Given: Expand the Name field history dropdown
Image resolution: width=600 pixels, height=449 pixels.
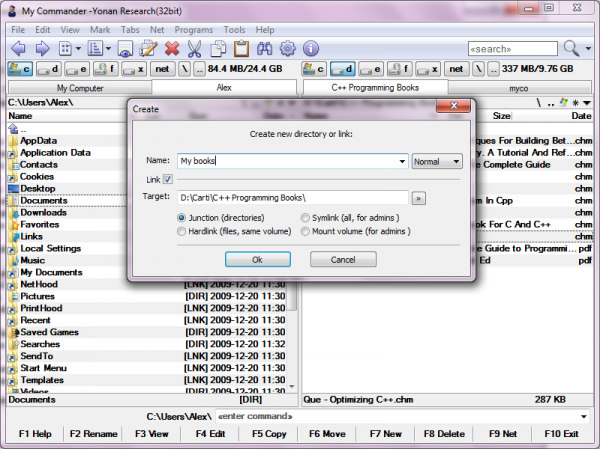Looking at the screenshot, I should 402,161.
